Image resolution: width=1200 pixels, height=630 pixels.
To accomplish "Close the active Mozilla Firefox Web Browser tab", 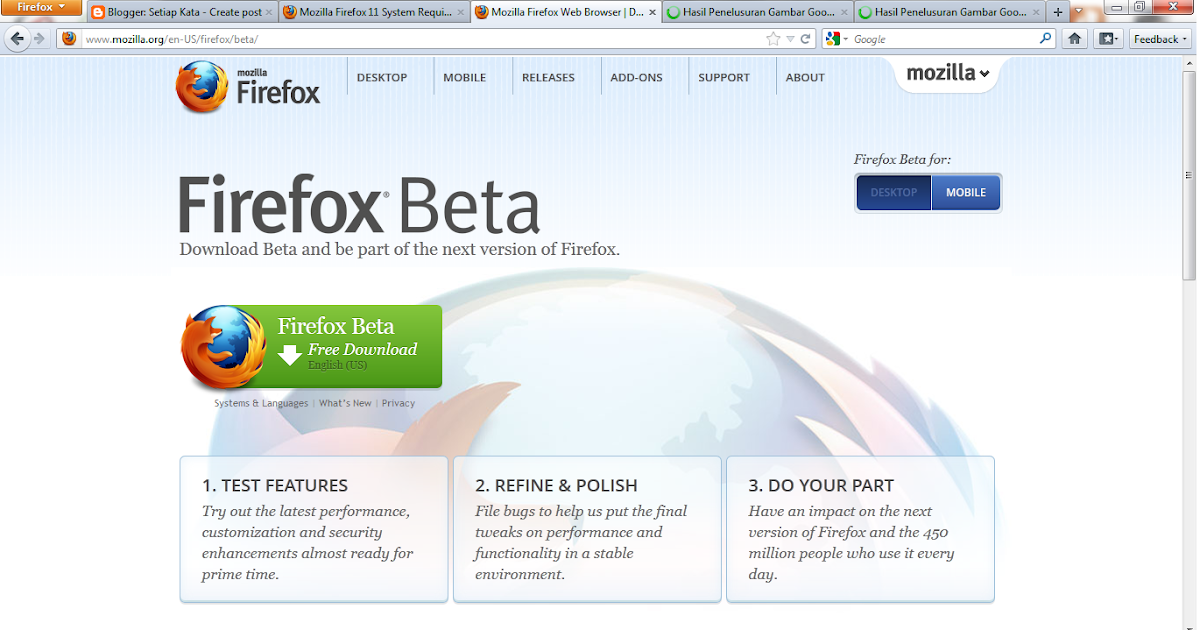I will (x=652, y=12).
